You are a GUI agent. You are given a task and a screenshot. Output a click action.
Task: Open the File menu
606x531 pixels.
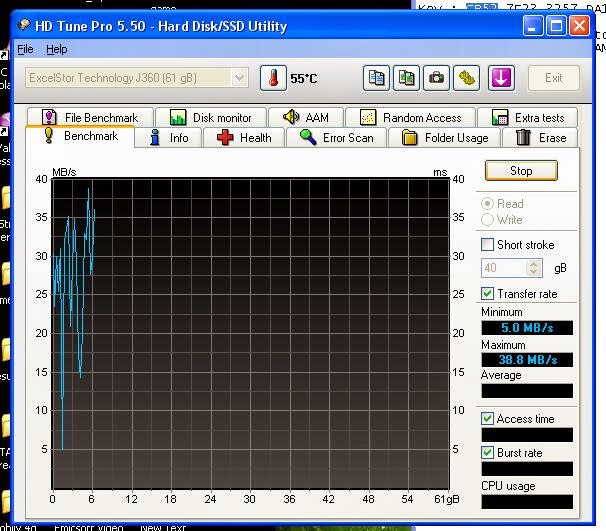point(25,49)
